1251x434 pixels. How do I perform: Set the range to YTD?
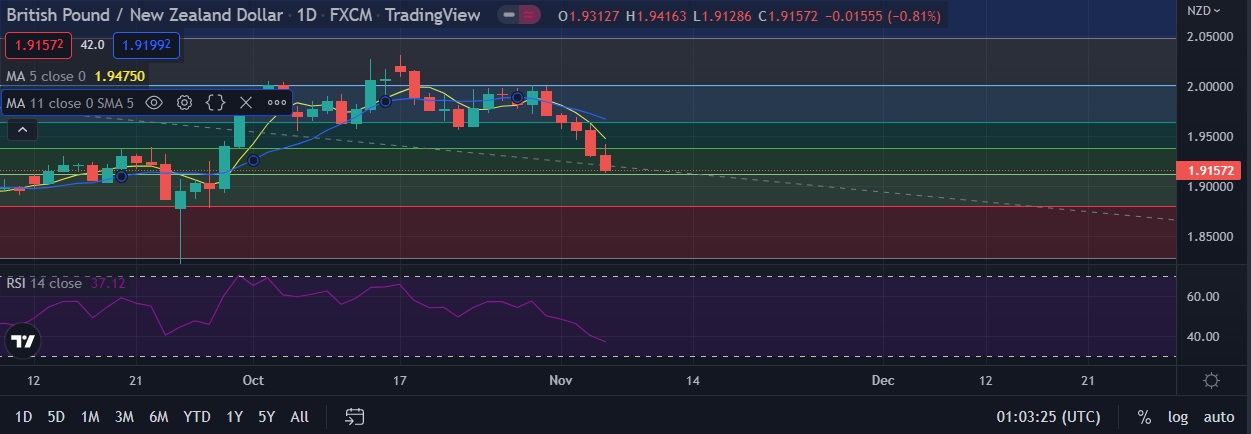point(197,417)
